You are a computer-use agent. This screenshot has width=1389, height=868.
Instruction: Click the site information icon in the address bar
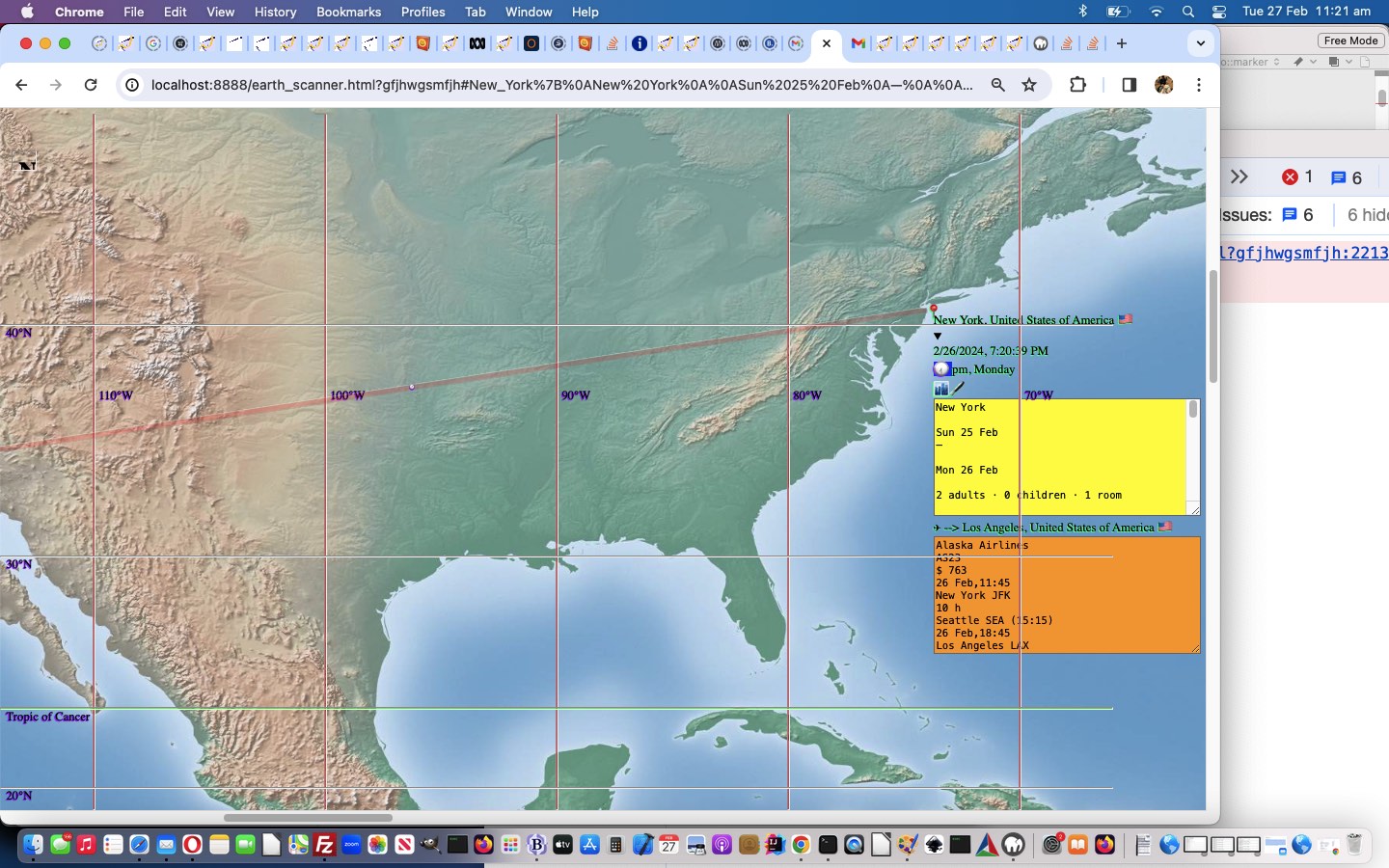pyautogui.click(x=133, y=85)
